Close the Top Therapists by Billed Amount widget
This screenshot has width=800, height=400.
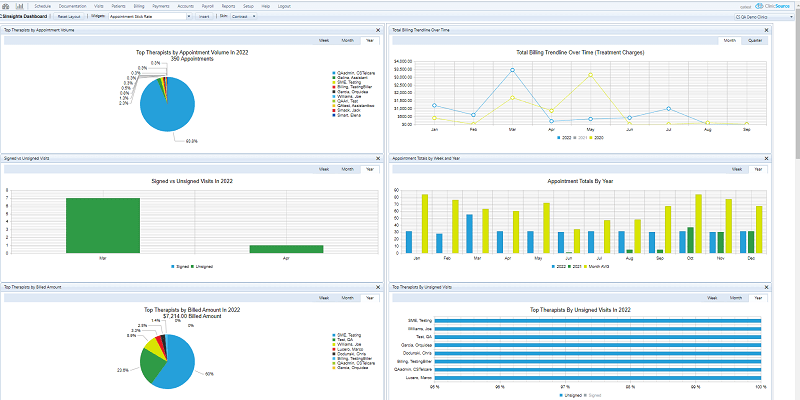(378, 287)
